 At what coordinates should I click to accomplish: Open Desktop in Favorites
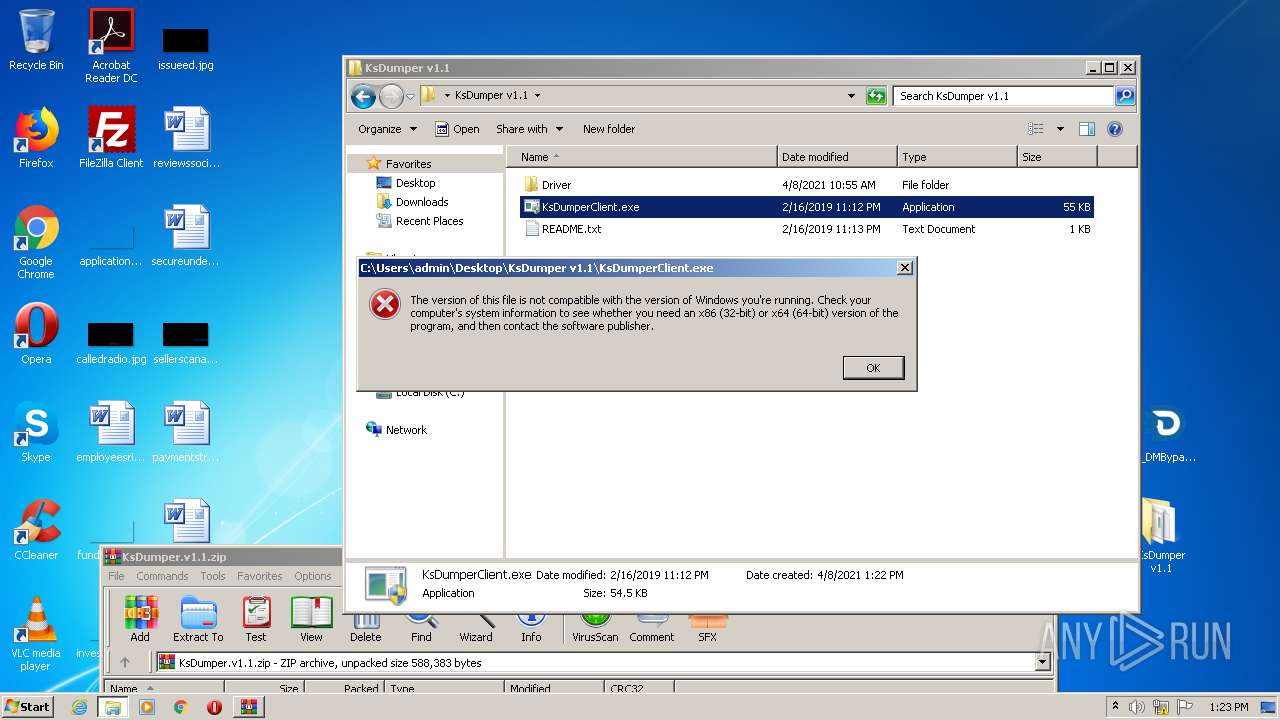(415, 183)
